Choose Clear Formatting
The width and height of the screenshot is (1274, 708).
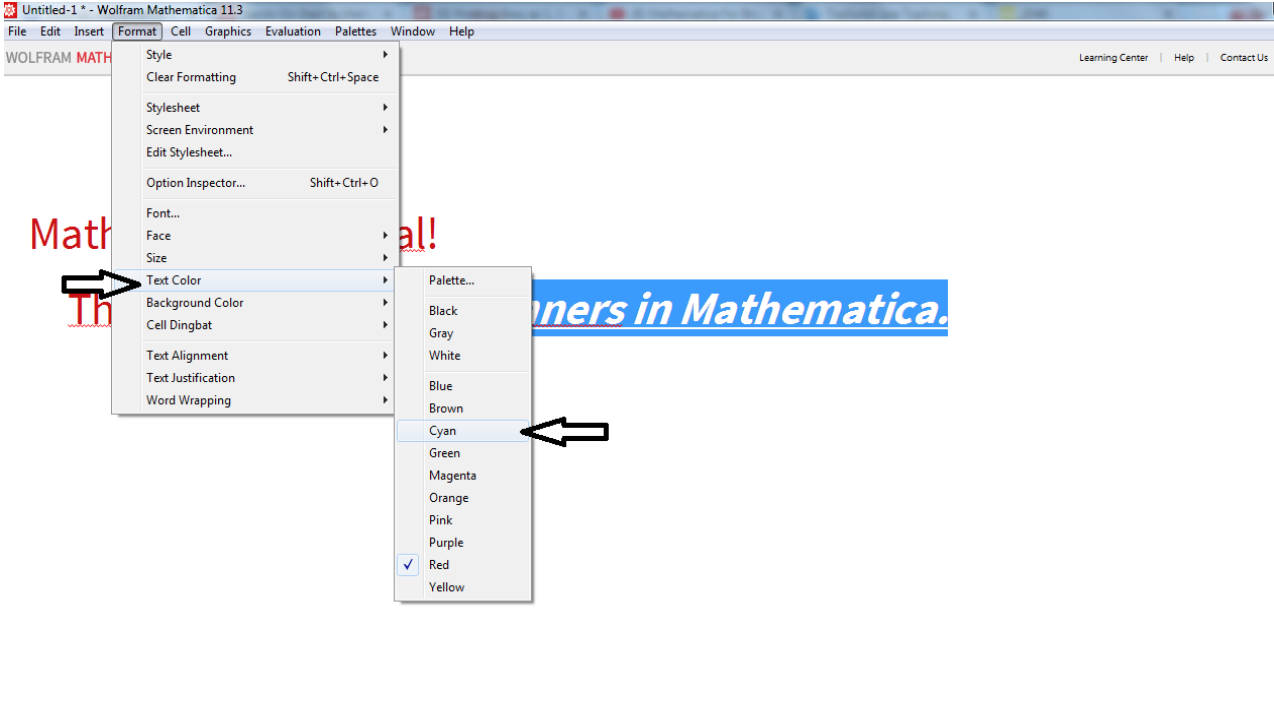point(256,77)
